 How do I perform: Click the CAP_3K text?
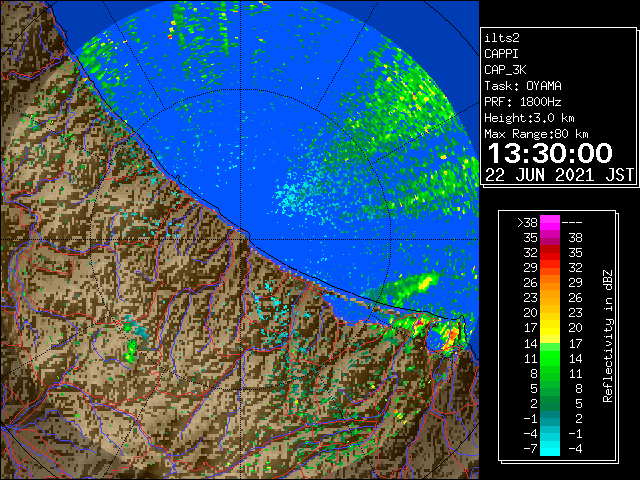[505, 70]
